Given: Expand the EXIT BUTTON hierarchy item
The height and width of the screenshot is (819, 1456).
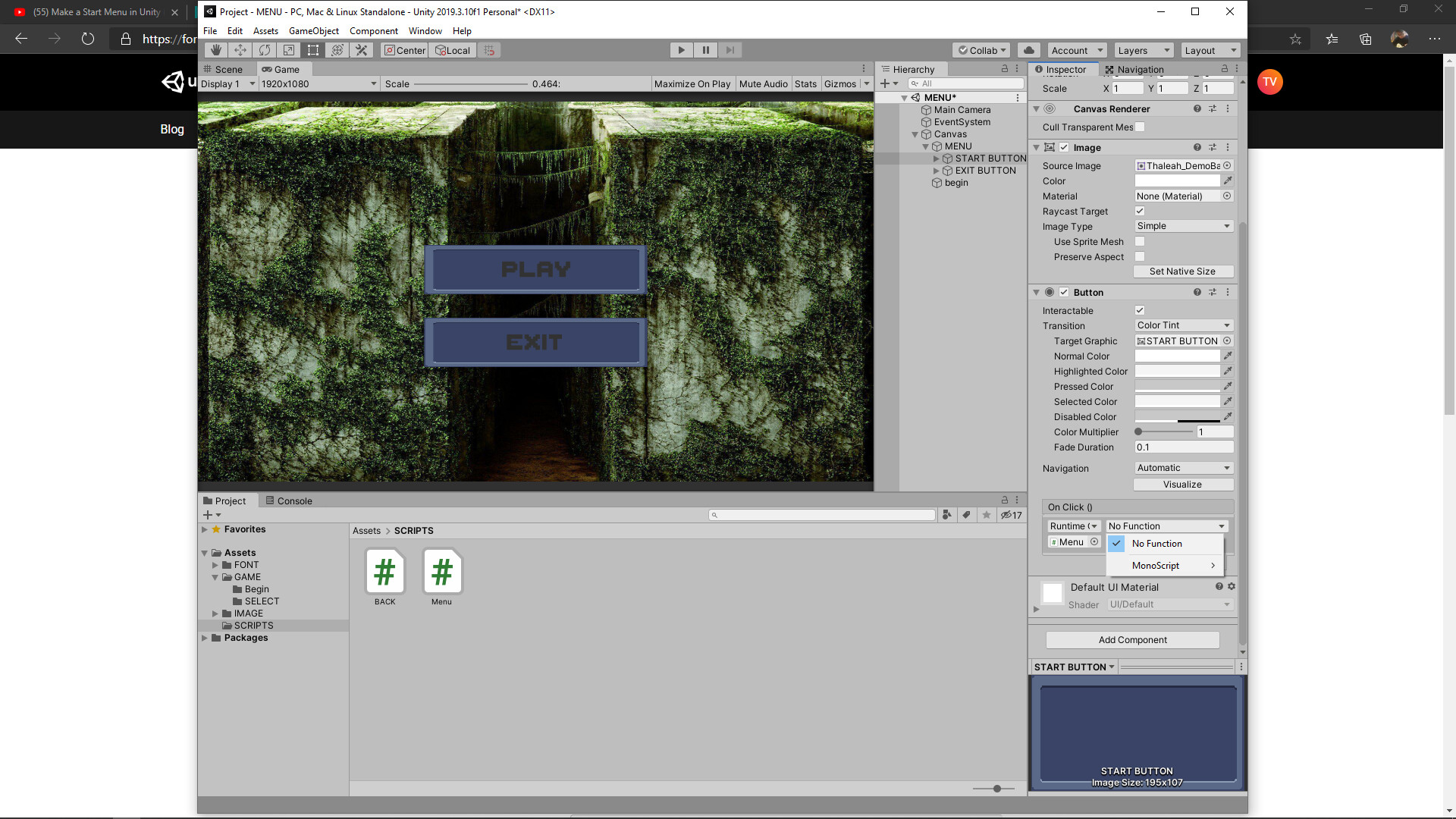Looking at the screenshot, I should [937, 171].
